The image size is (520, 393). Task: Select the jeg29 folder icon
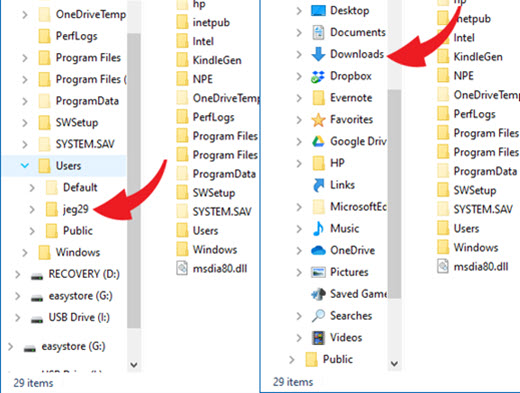click(x=51, y=209)
